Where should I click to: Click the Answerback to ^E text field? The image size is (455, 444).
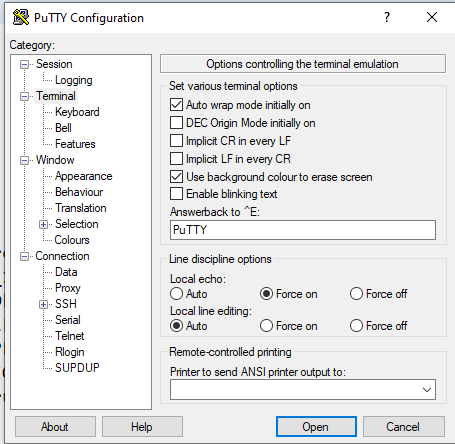point(303,230)
